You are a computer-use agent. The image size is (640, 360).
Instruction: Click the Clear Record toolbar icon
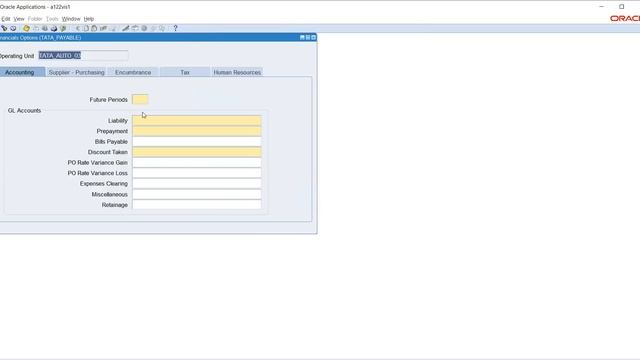104,28
